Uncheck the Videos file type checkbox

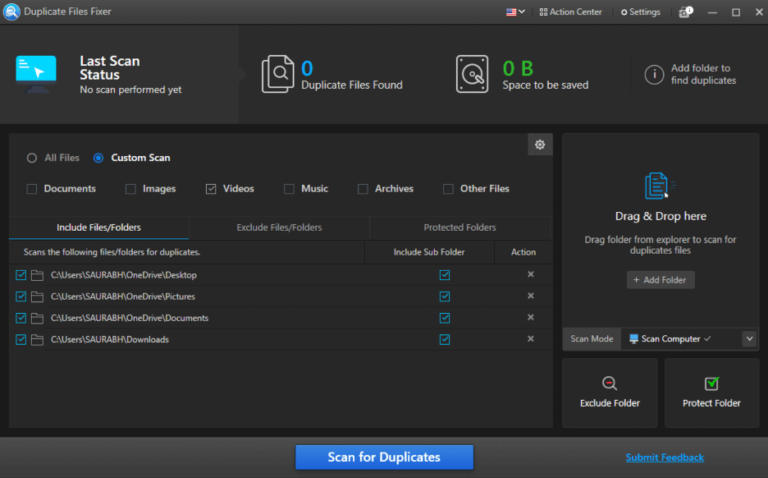(211, 189)
